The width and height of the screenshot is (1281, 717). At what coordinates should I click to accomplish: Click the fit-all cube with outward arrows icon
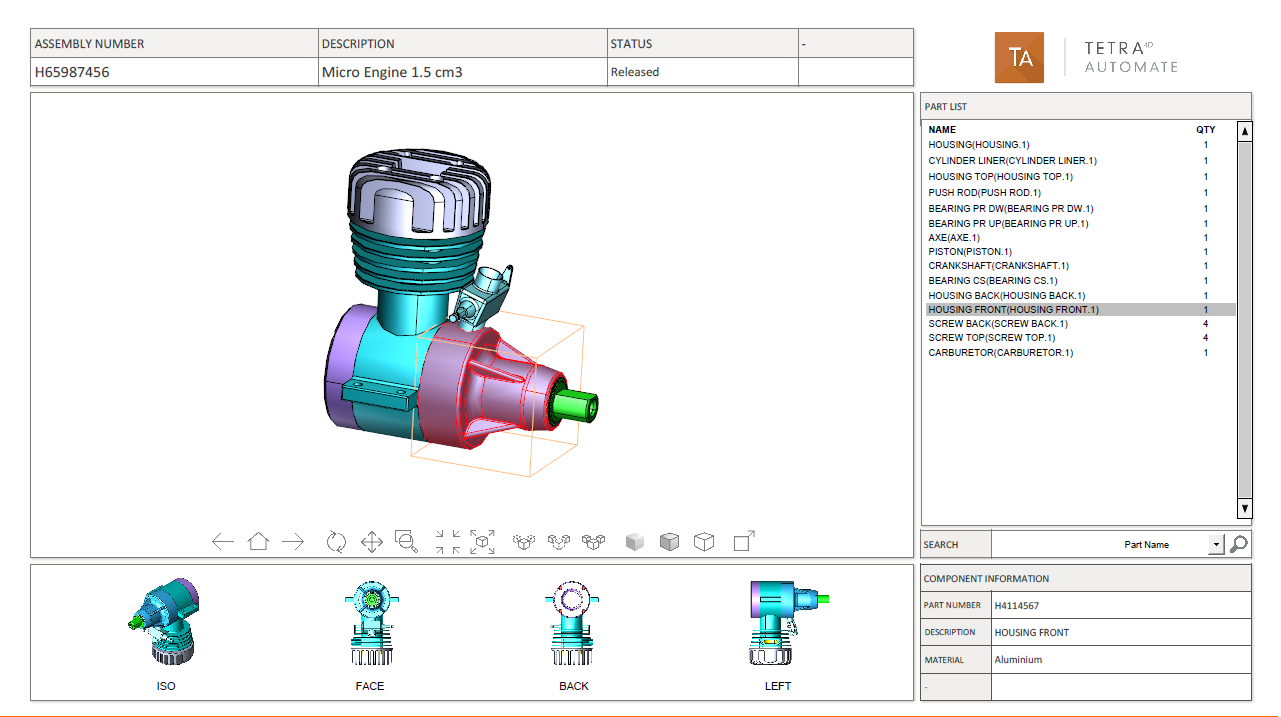click(483, 542)
